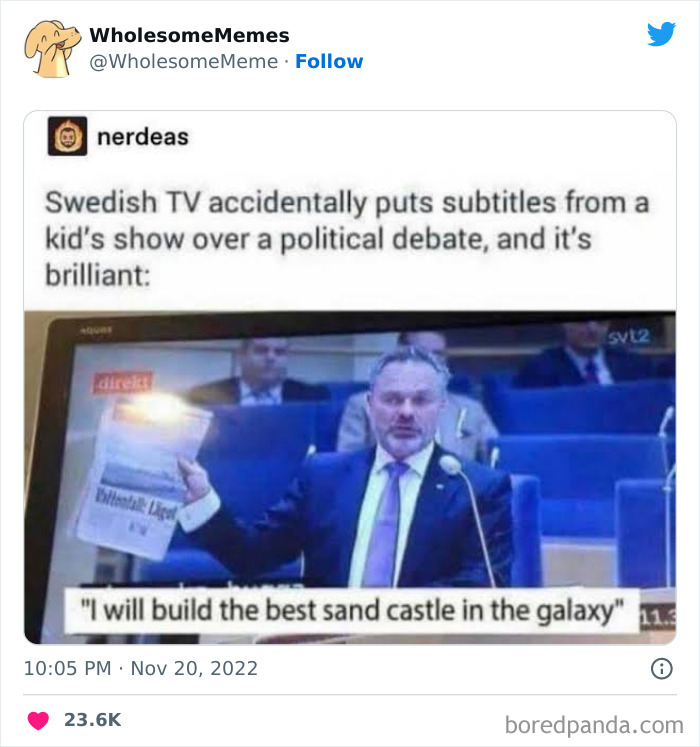Click the nerdeas profile avatar
This screenshot has height=747, width=700.
[67, 136]
